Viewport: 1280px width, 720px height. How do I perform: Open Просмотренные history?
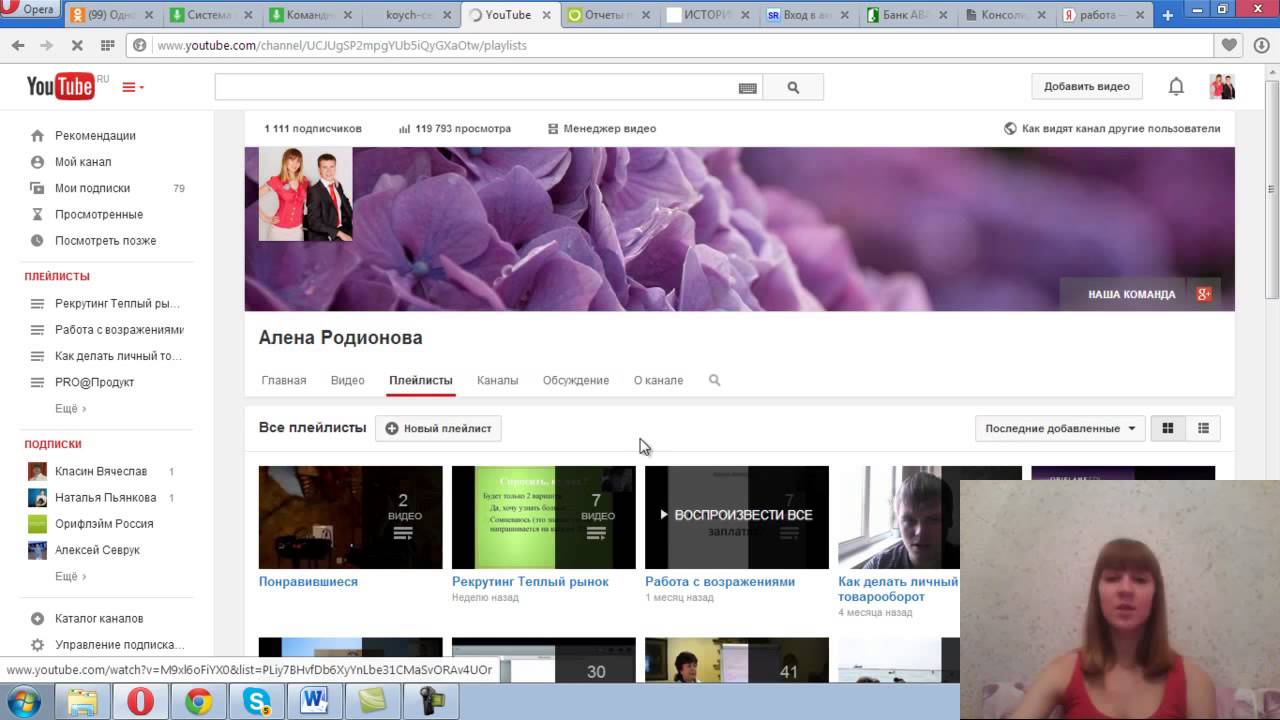pos(99,214)
